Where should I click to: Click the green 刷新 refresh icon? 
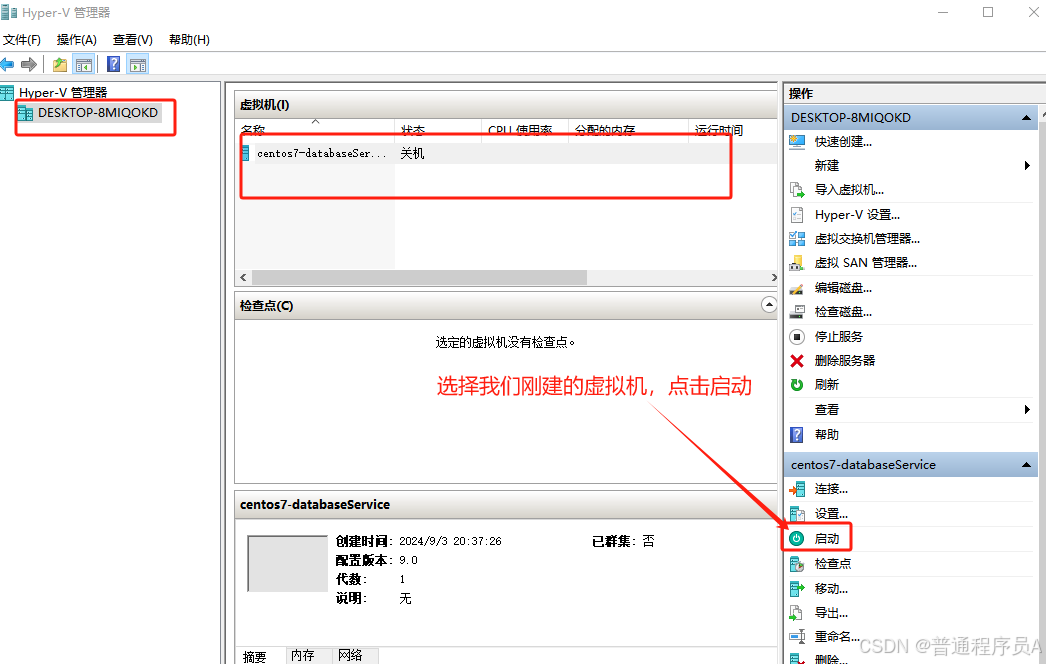click(797, 385)
